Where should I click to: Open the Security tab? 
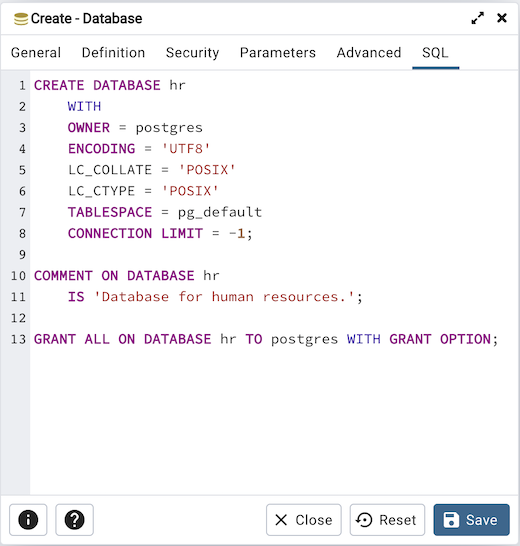[193, 53]
